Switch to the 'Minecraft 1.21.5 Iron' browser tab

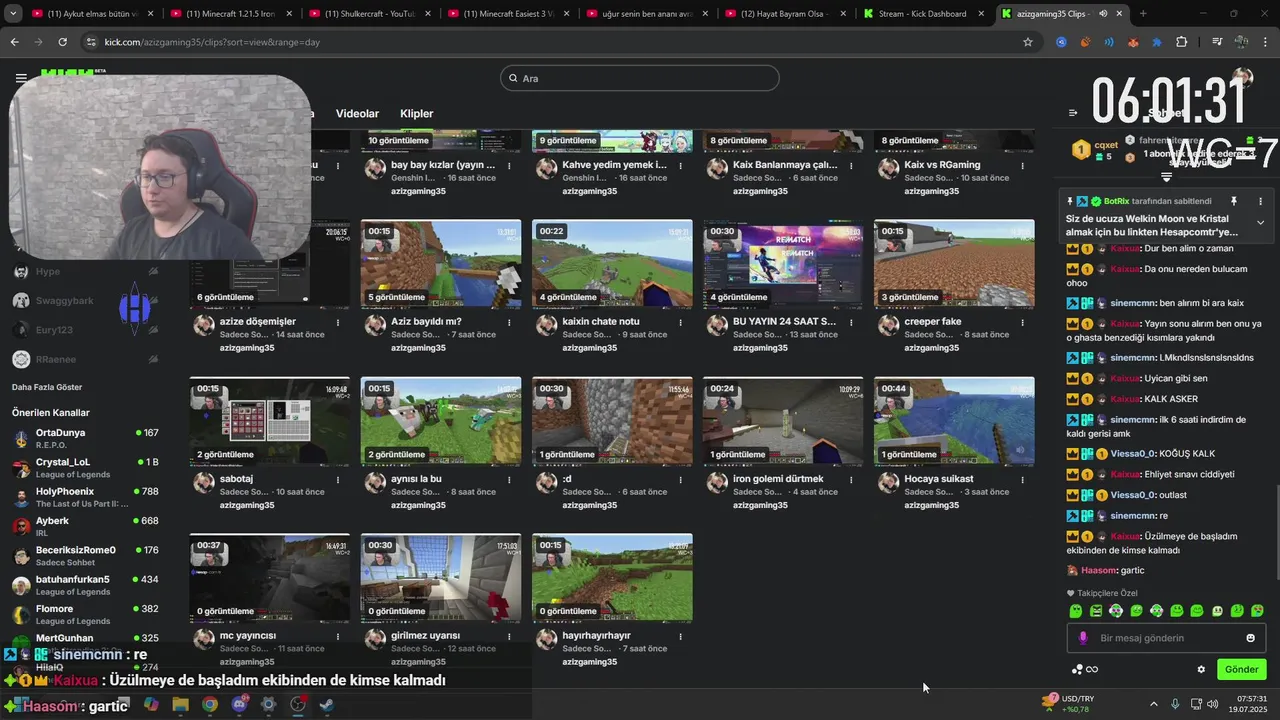click(230, 14)
